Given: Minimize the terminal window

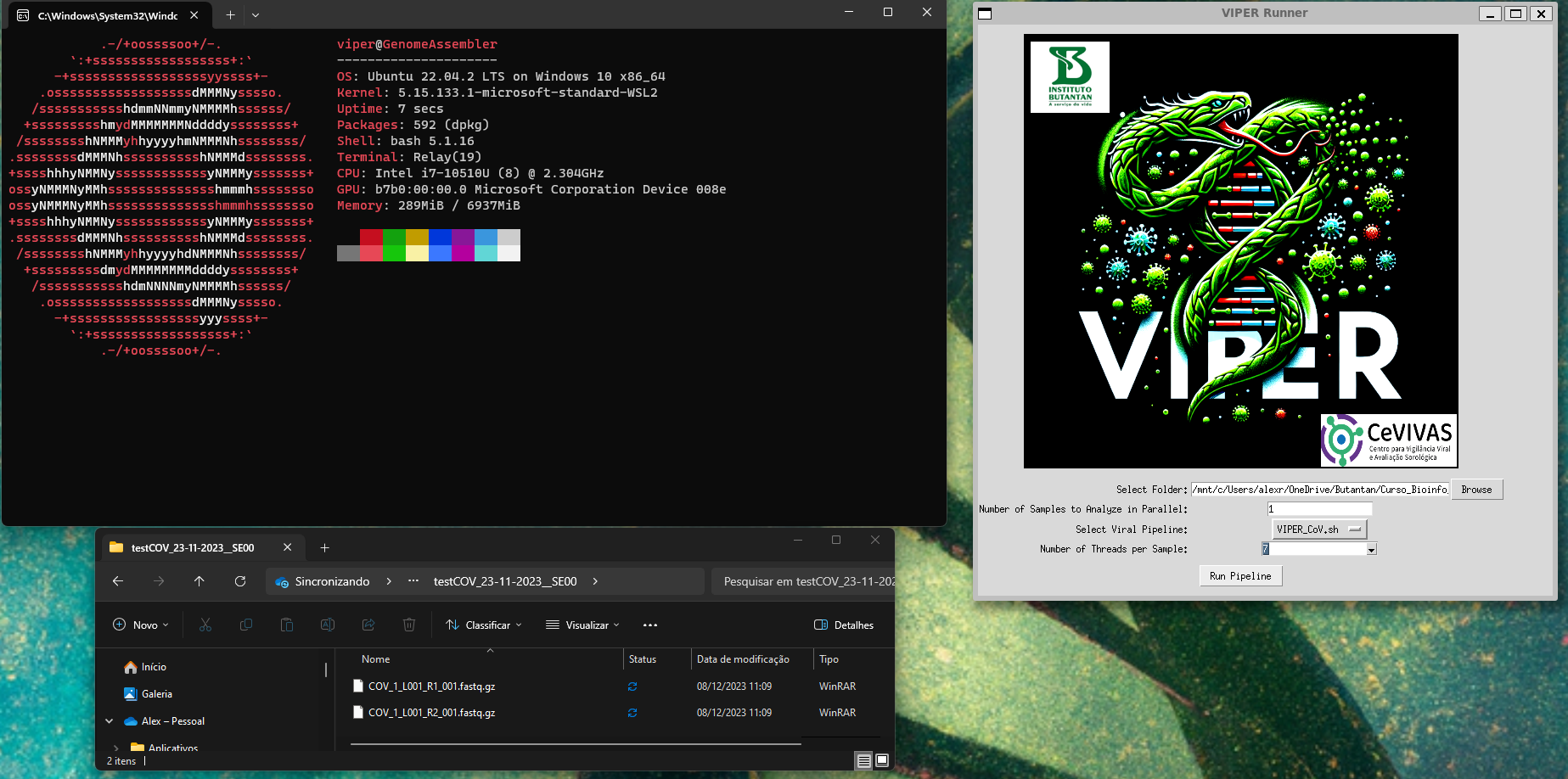Looking at the screenshot, I should 849,13.
